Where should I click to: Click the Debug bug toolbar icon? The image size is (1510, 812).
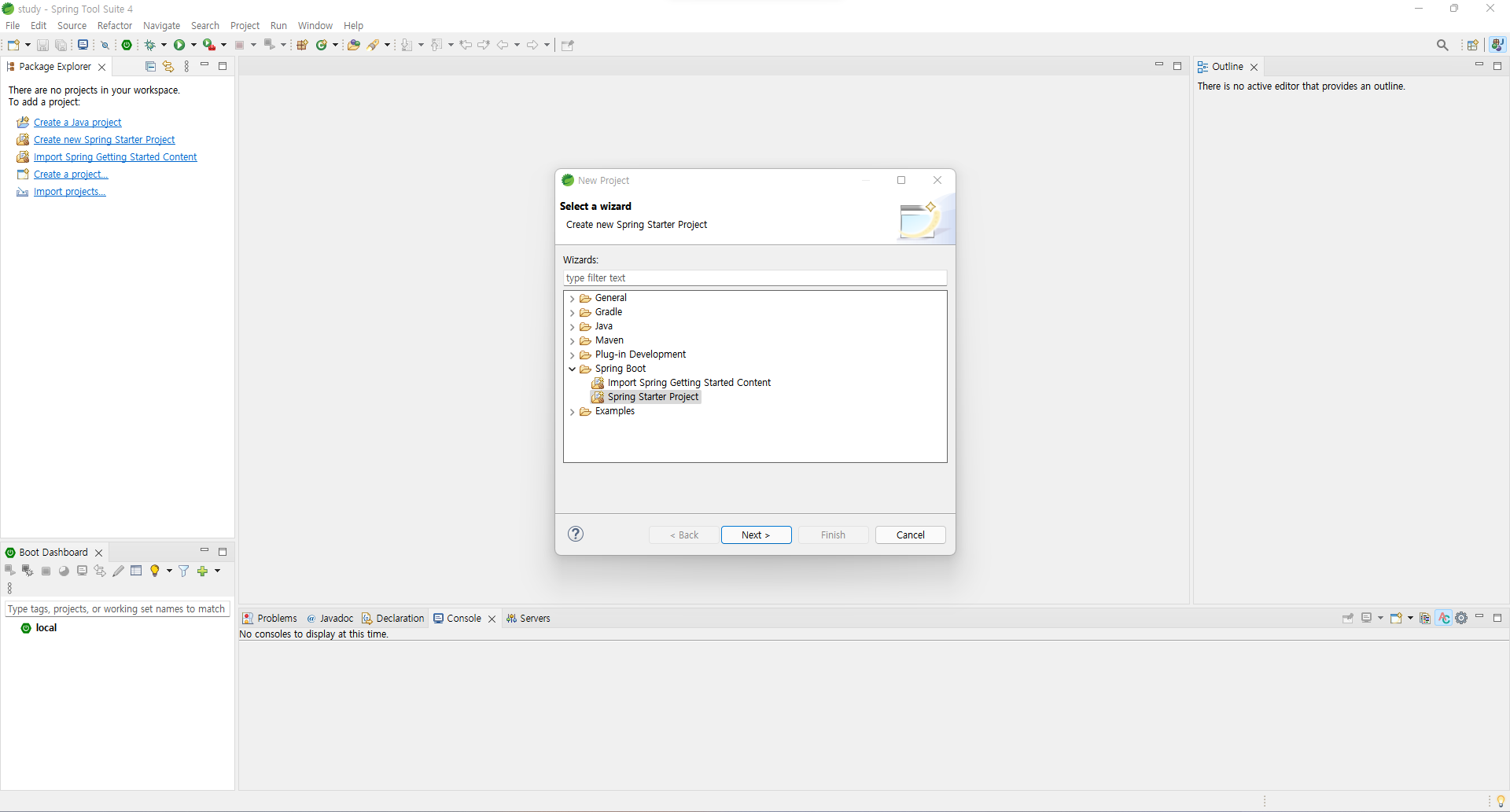150,45
